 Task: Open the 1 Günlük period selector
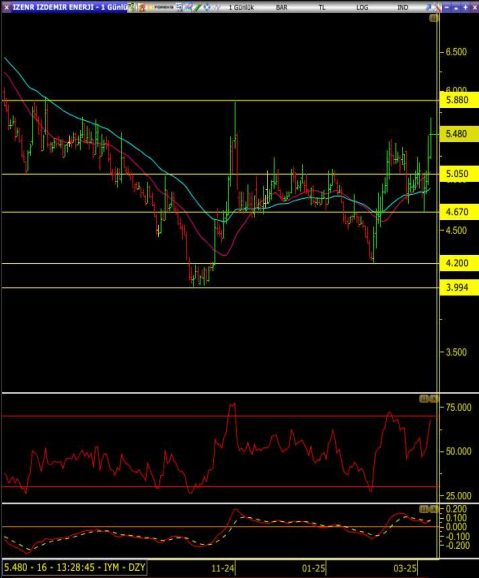[241, 7]
